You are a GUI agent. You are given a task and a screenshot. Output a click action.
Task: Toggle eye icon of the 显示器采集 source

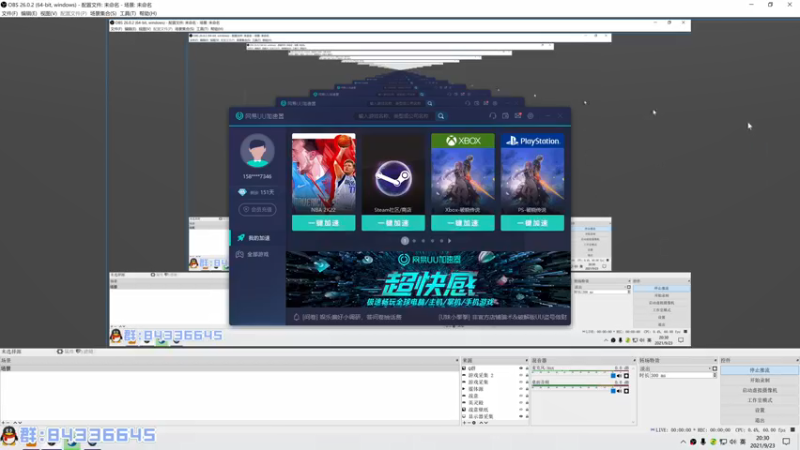pyautogui.click(x=521, y=416)
